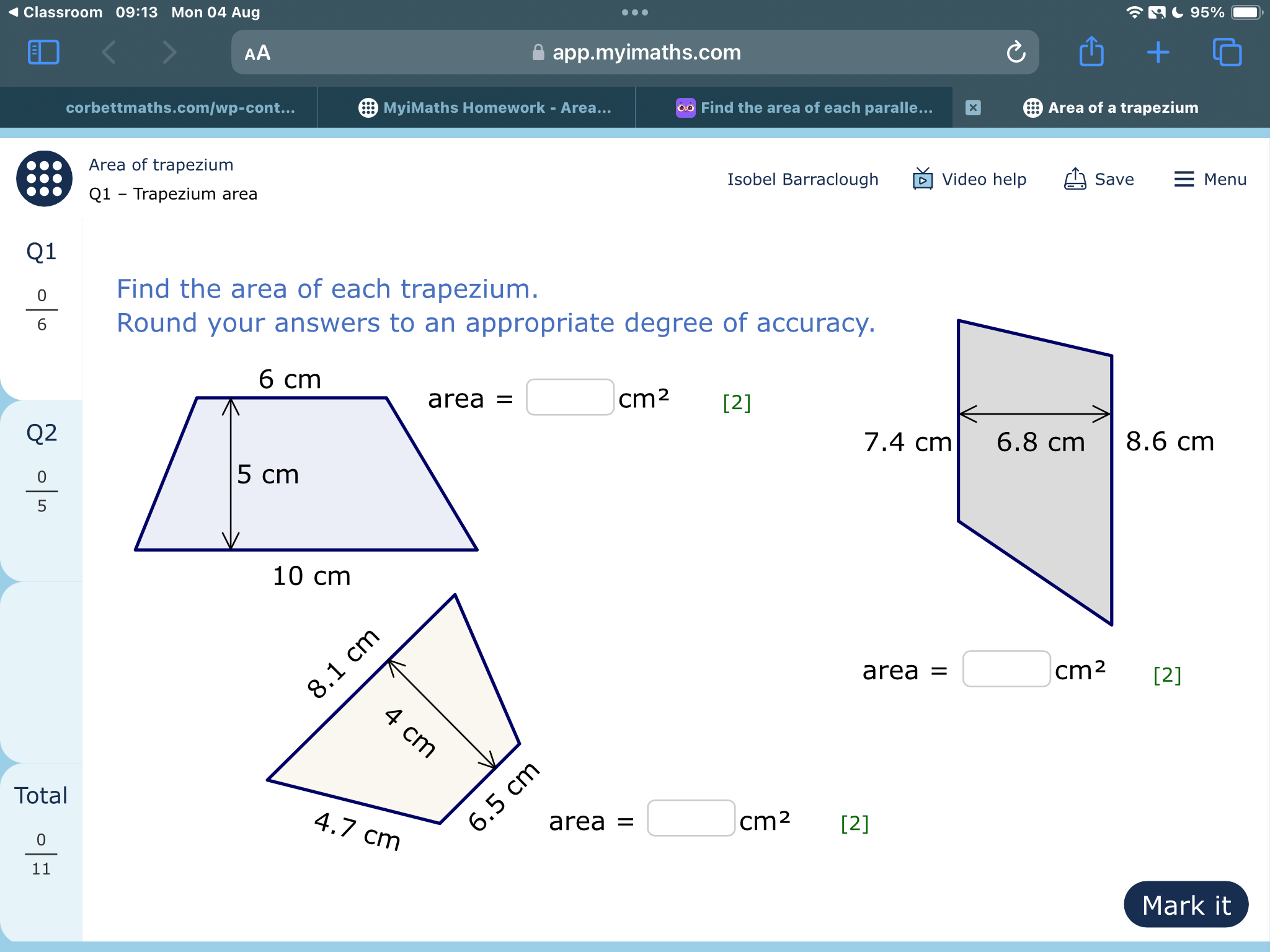Click the MyiMaths circular grid logo
Viewport: 1270px width, 952px height.
[43, 178]
